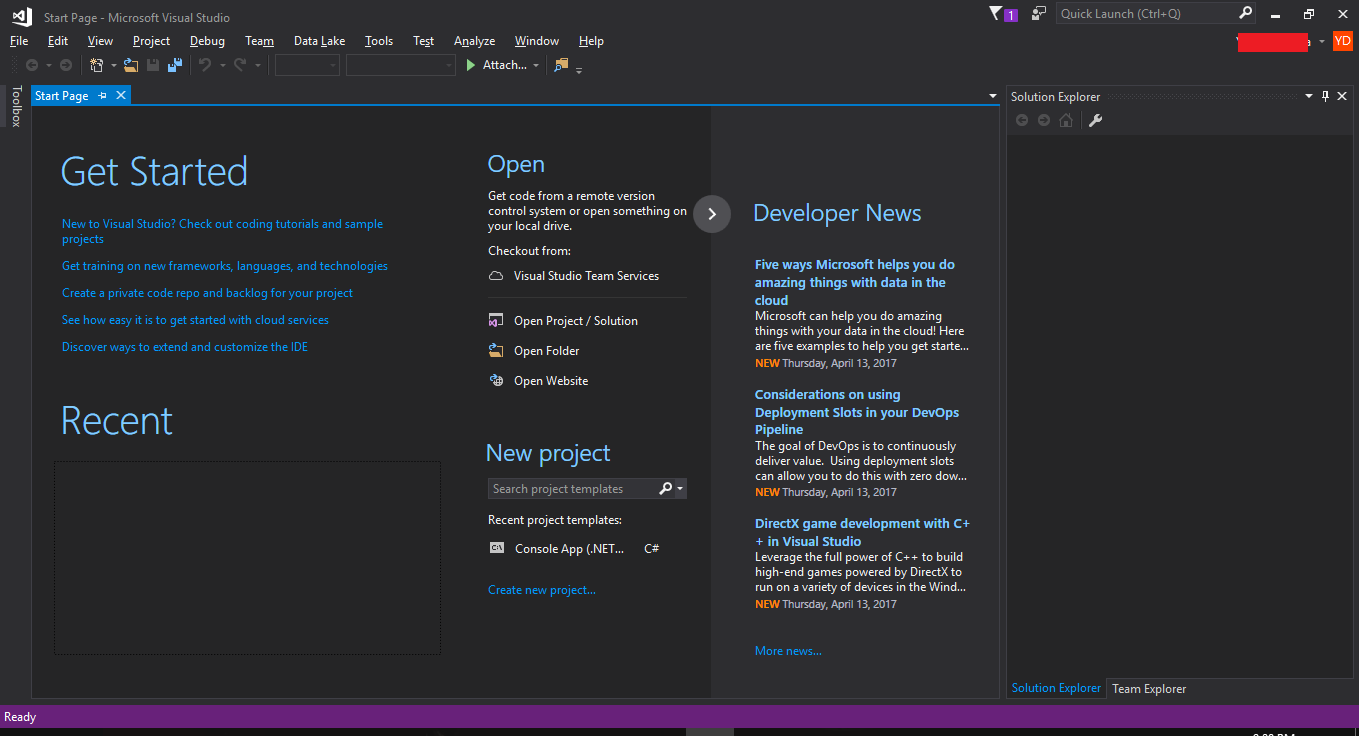
Task: Open 'Five ways Microsoft helps you' news article
Action: pos(854,282)
